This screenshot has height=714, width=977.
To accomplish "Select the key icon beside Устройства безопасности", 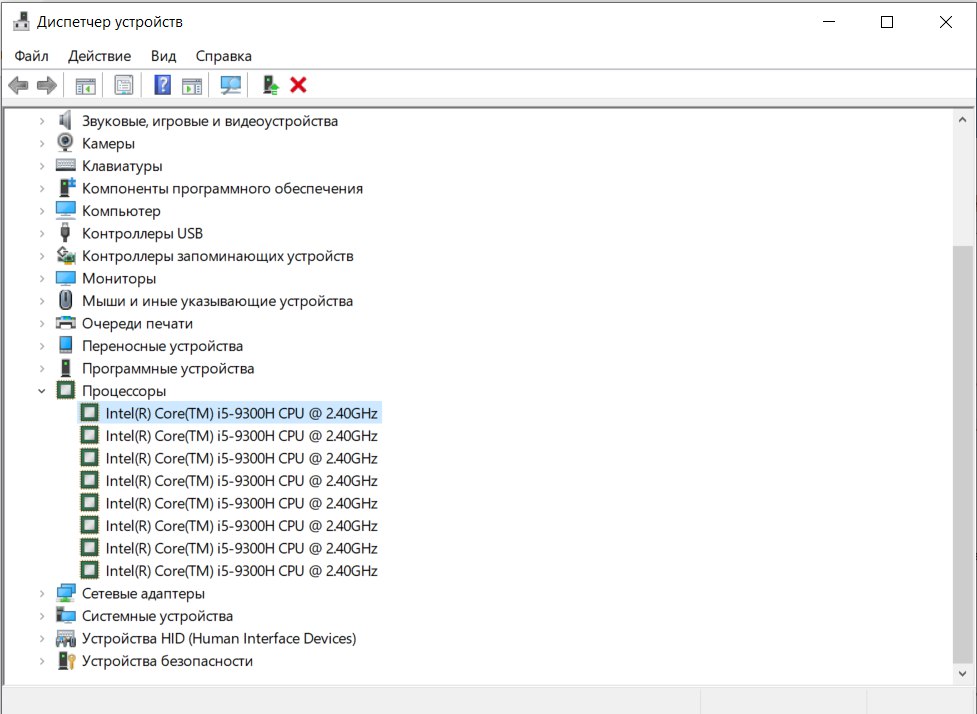I will coord(65,660).
